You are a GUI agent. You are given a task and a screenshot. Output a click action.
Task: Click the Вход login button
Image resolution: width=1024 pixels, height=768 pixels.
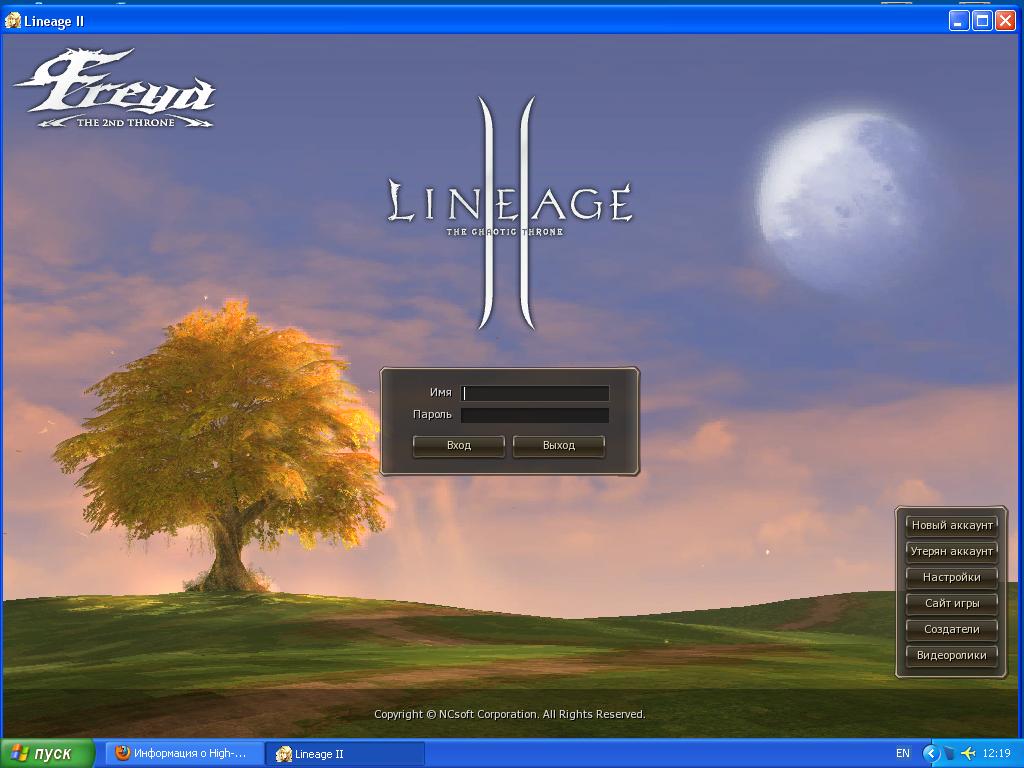pyautogui.click(x=458, y=446)
